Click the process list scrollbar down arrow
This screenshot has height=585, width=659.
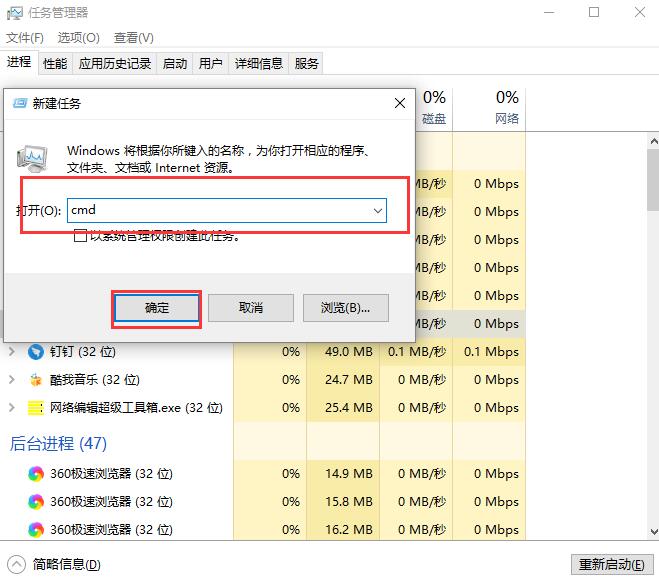click(x=654, y=532)
